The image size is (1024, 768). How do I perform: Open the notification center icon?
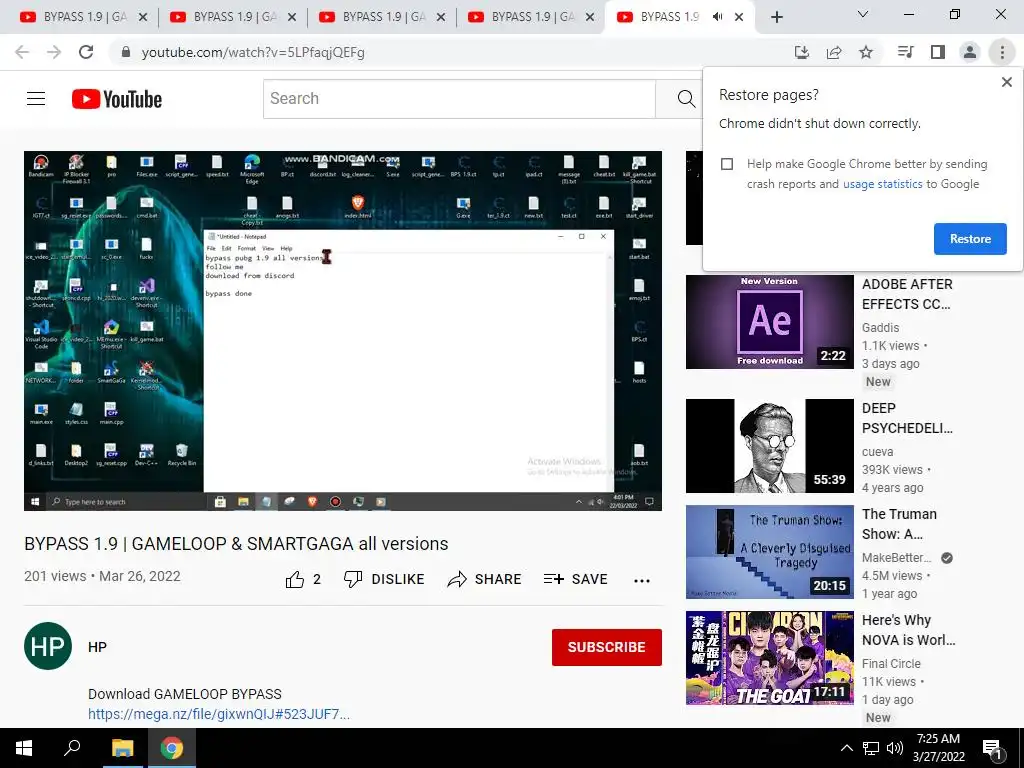[993, 750]
